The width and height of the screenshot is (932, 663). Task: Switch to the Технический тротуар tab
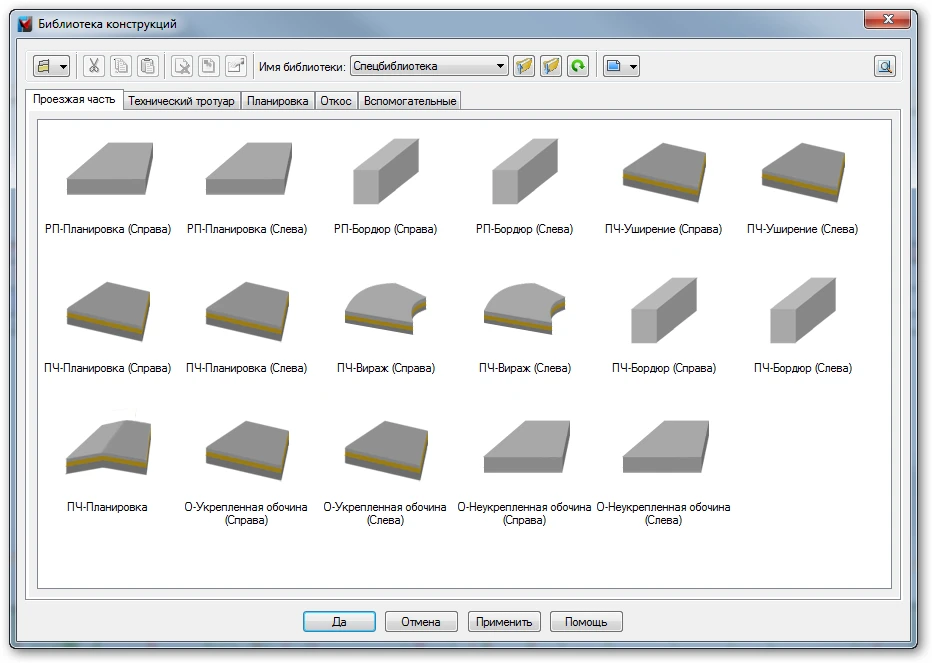(181, 101)
